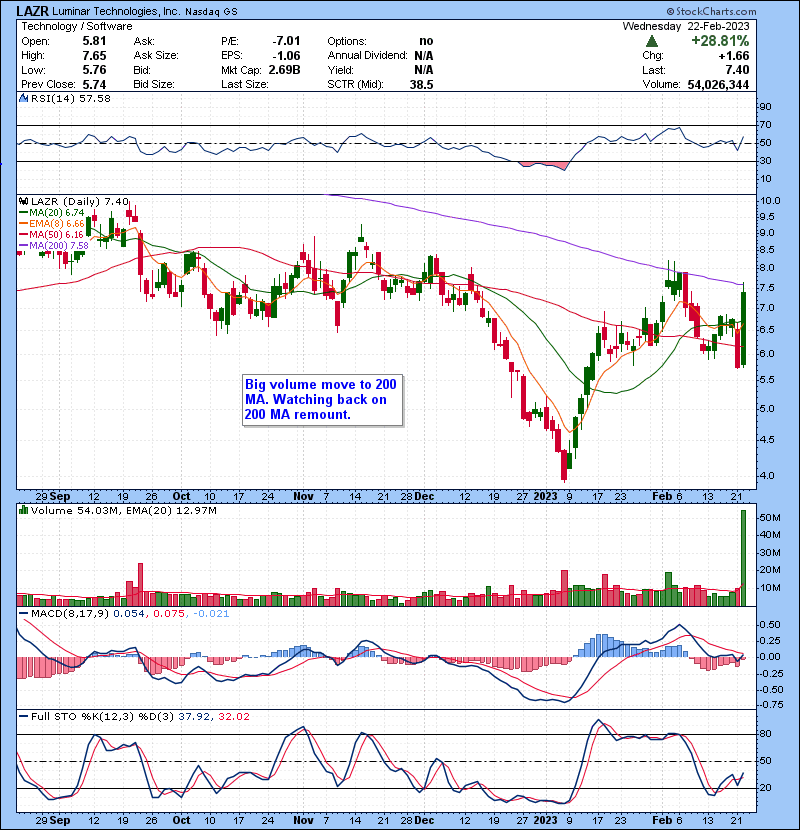This screenshot has width=800, height=830.
Task: Click the RSI(14) 57.58 label
Action: click(x=70, y=98)
